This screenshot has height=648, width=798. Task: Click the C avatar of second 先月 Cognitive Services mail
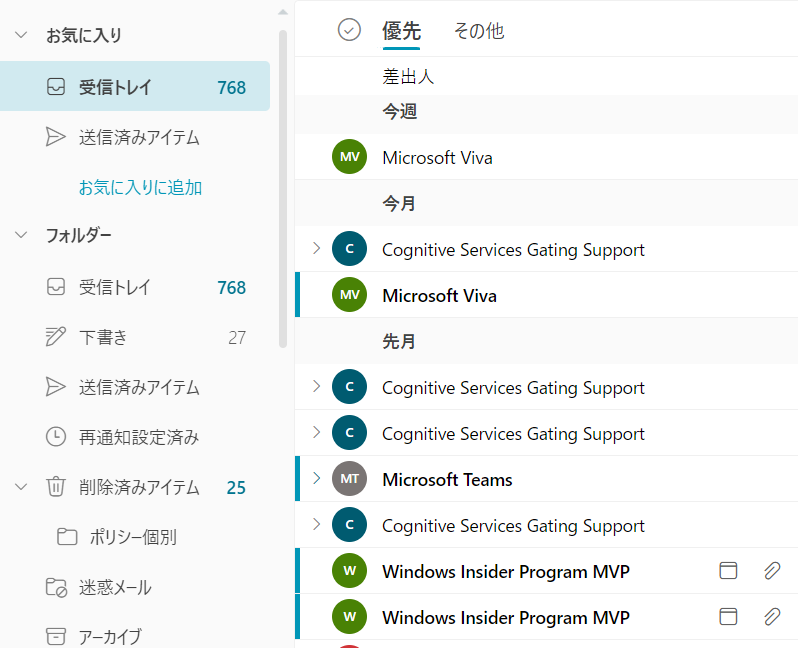coord(349,433)
